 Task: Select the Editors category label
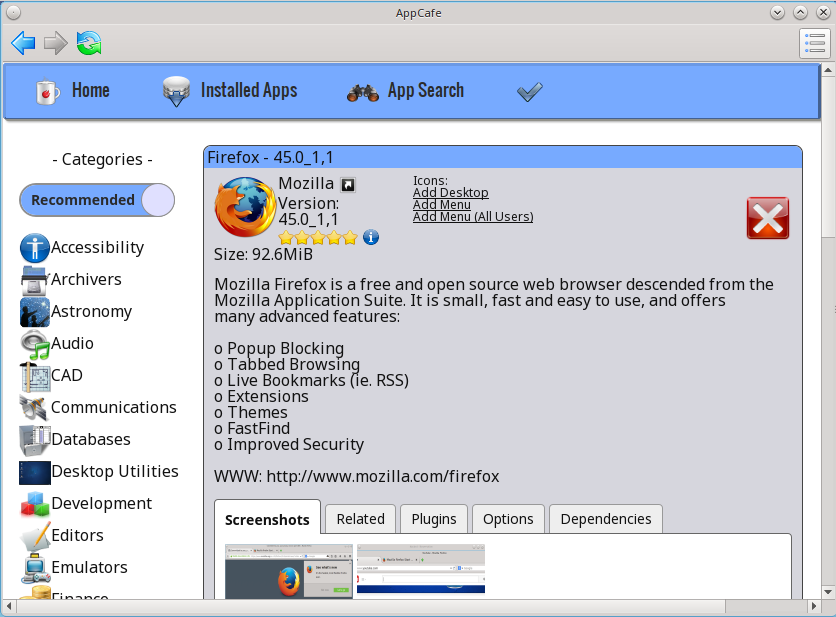pos(78,535)
